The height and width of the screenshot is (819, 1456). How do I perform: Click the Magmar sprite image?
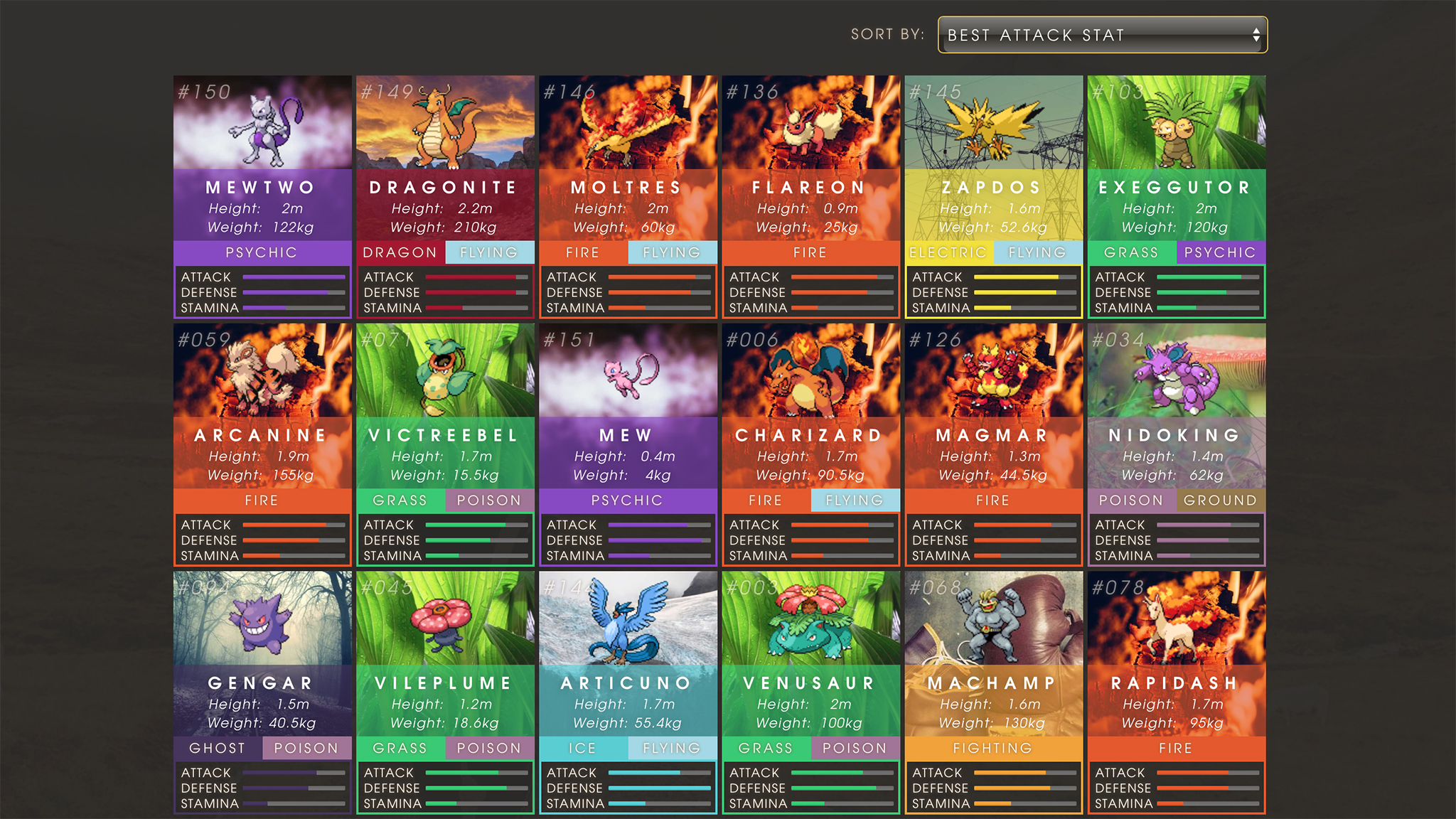click(x=993, y=377)
